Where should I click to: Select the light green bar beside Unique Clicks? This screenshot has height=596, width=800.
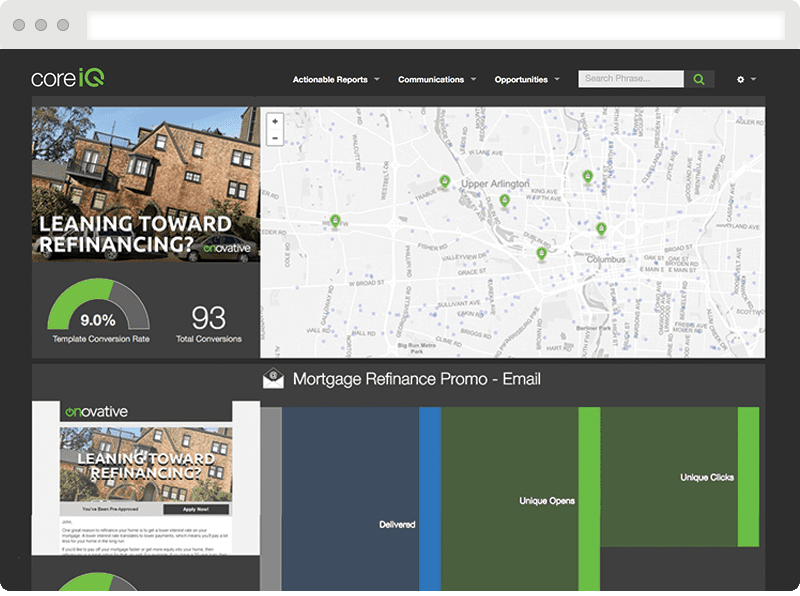pos(748,477)
